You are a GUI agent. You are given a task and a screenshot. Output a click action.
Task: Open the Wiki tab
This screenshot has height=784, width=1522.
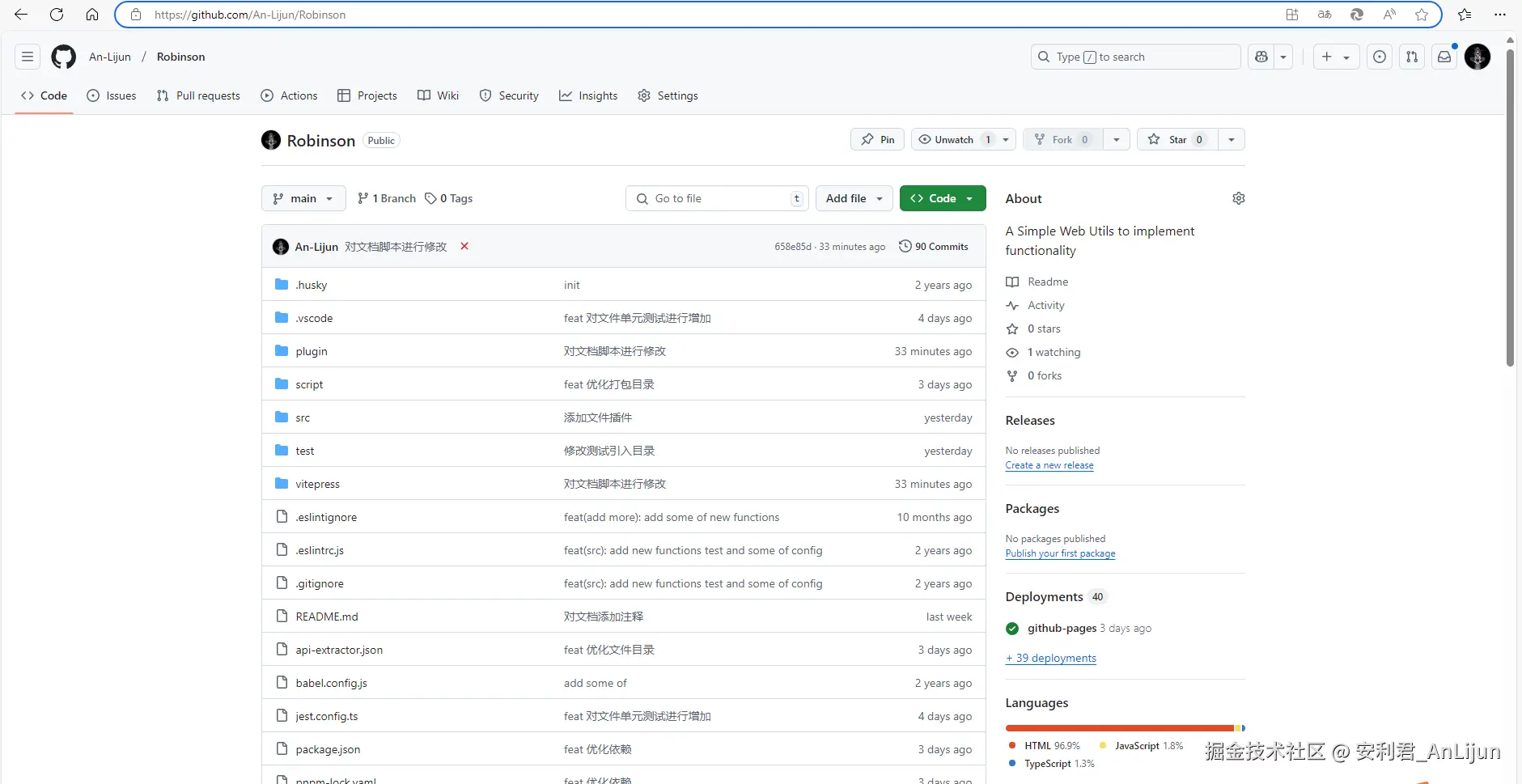tap(438, 95)
